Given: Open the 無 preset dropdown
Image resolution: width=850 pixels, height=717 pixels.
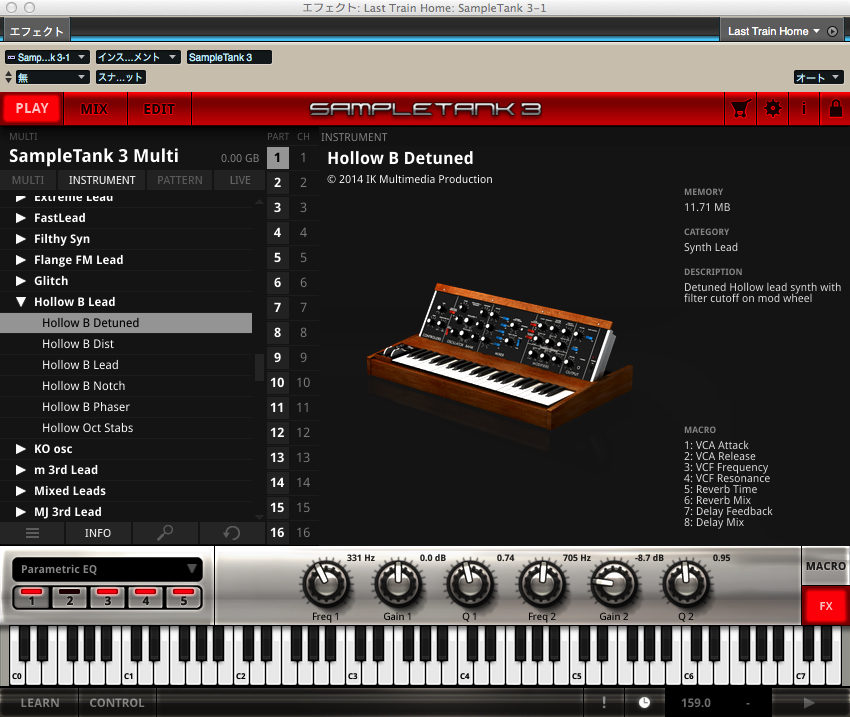Looking at the screenshot, I should (52, 77).
